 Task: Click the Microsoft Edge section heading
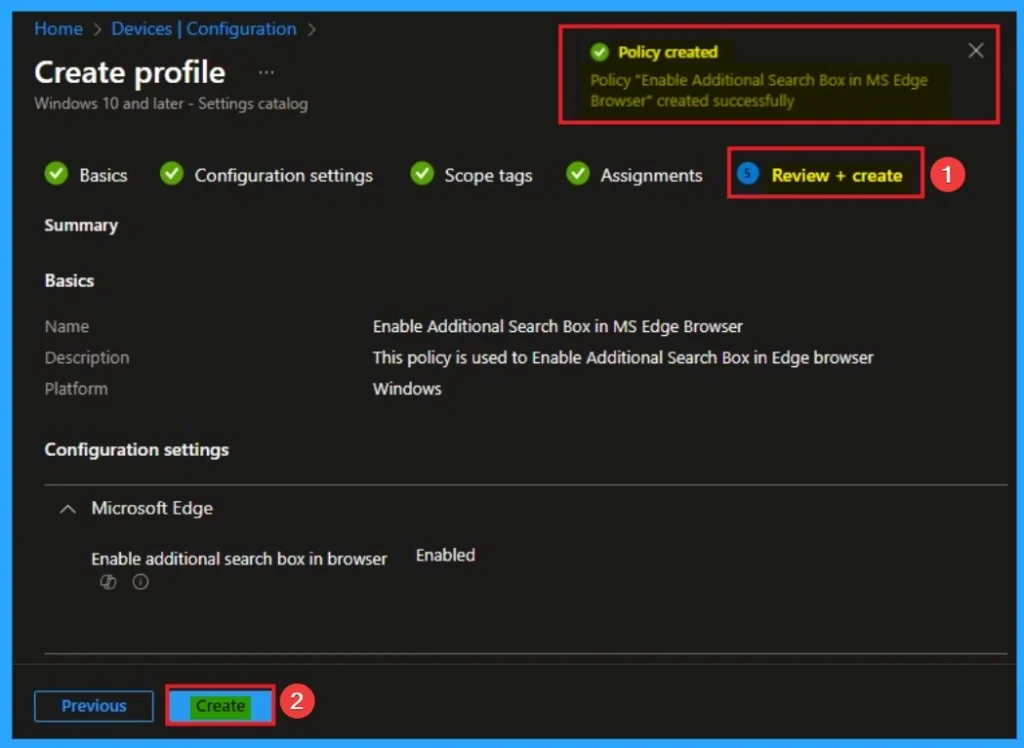152,508
